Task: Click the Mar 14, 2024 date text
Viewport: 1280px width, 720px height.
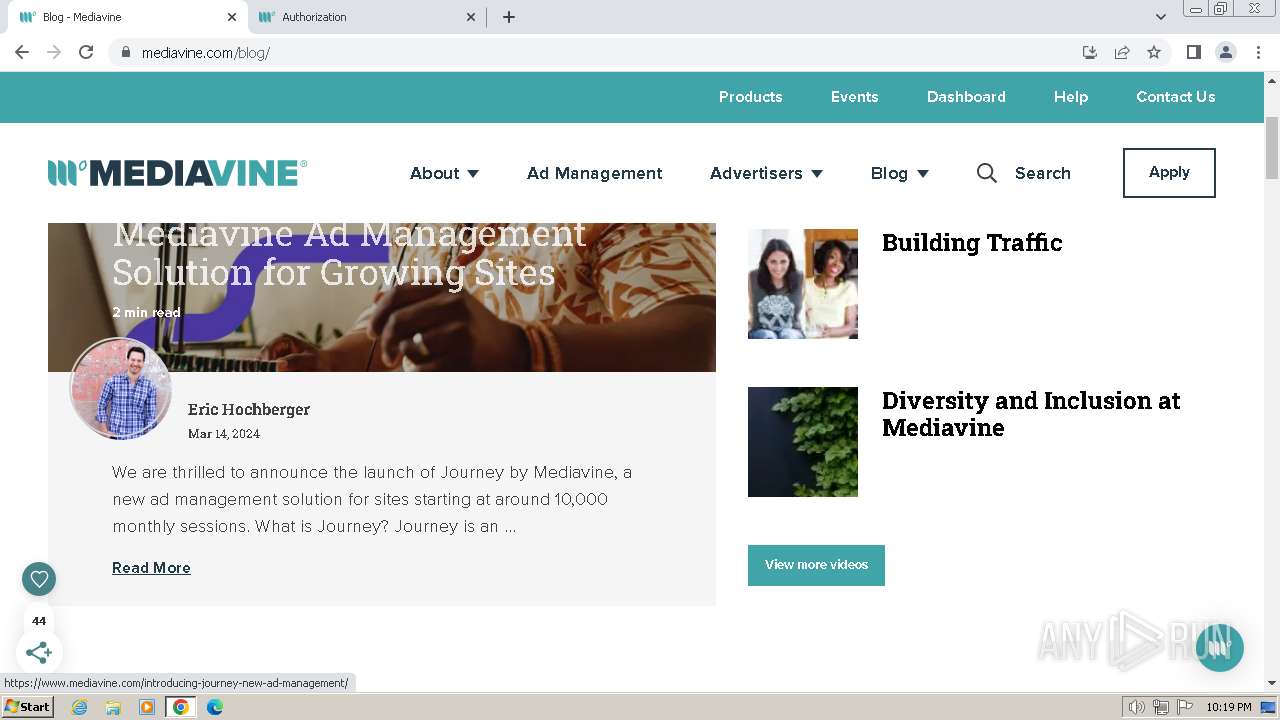Action: (x=224, y=434)
